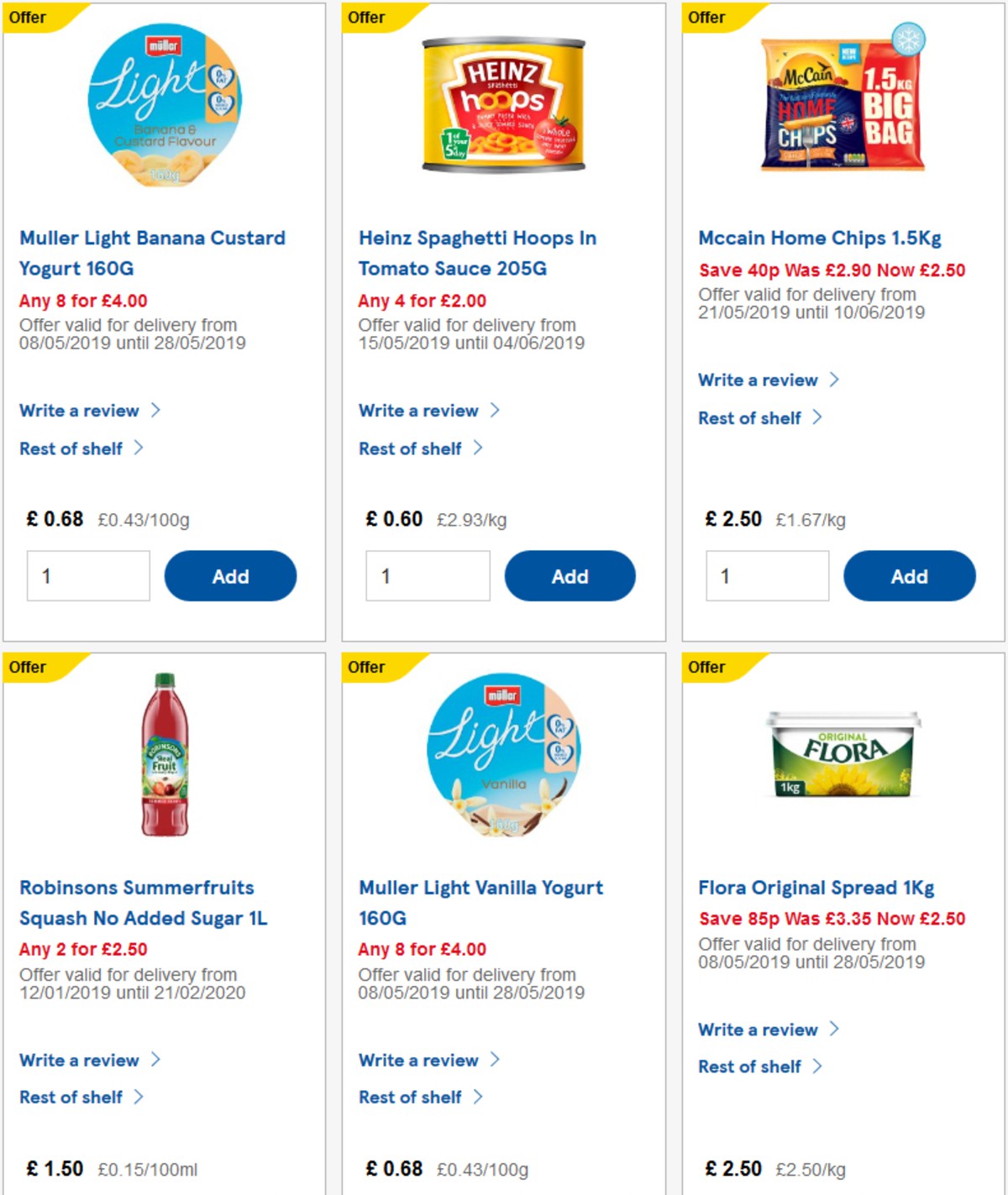The height and width of the screenshot is (1195, 1008).
Task: Click the Offer badge on the Heinz Spaghetti Hoops card
Action: [367, 17]
